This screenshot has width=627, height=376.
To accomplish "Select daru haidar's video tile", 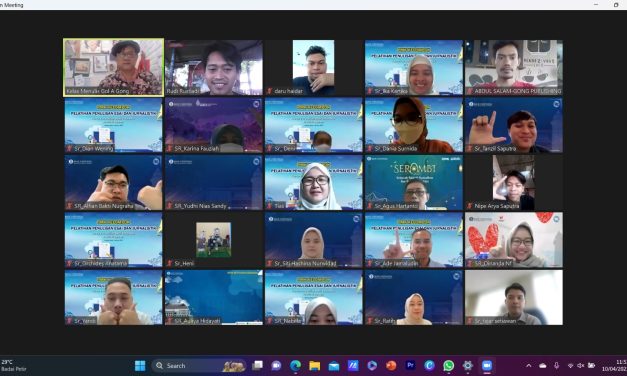I will click(x=314, y=67).
